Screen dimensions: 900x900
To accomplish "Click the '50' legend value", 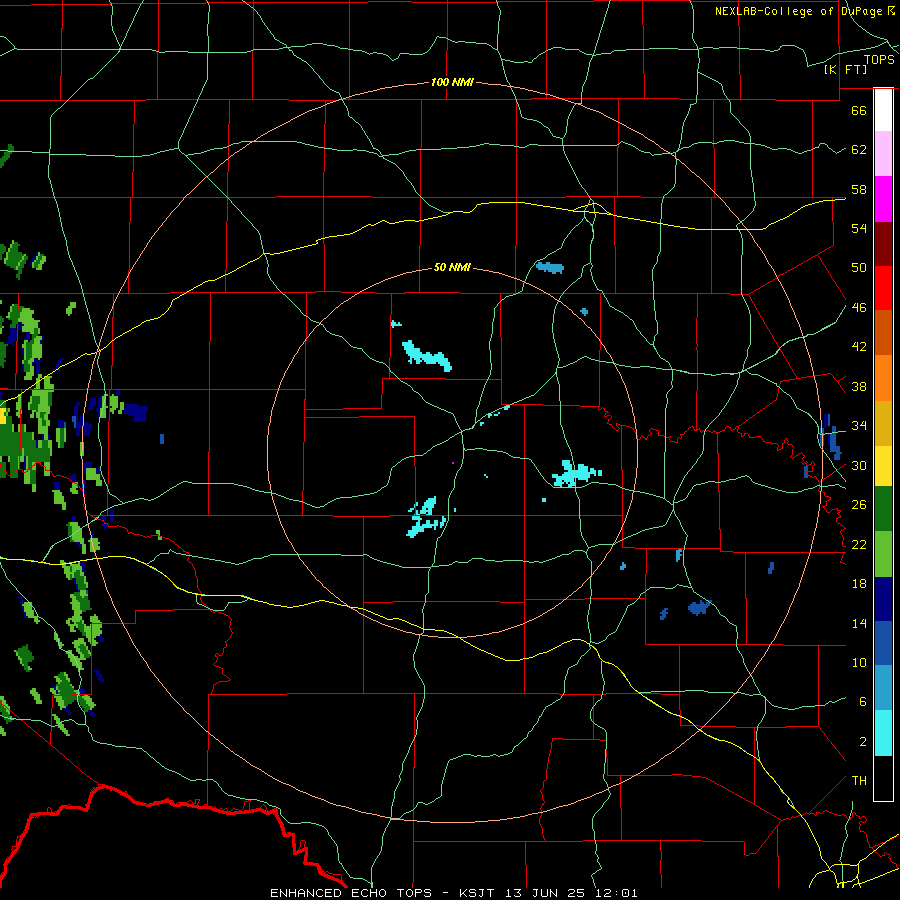I will pyautogui.click(x=859, y=268).
